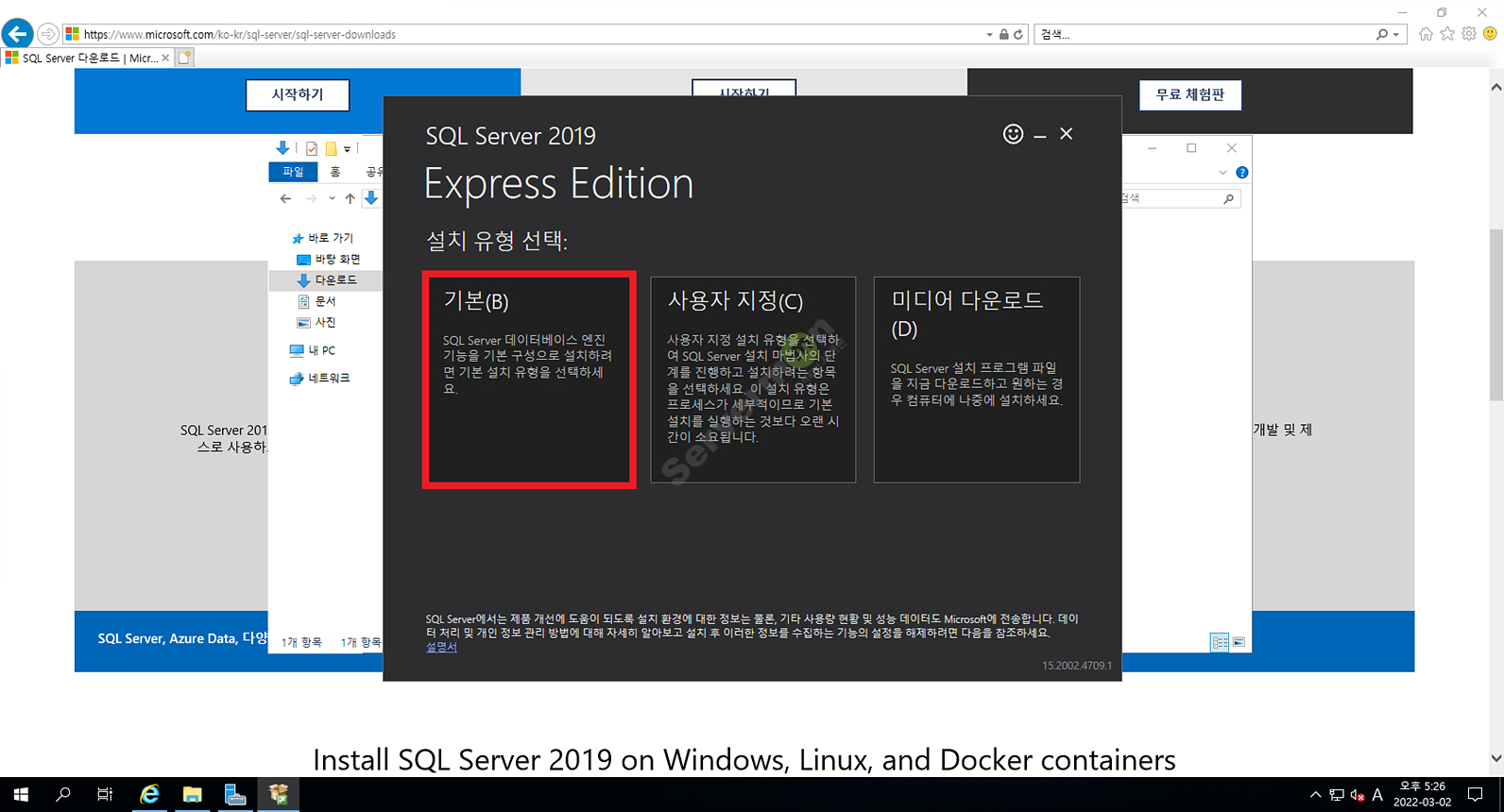Click Explorer forward navigation arrow
Viewport: 1504px width, 812px height.
coord(311,198)
